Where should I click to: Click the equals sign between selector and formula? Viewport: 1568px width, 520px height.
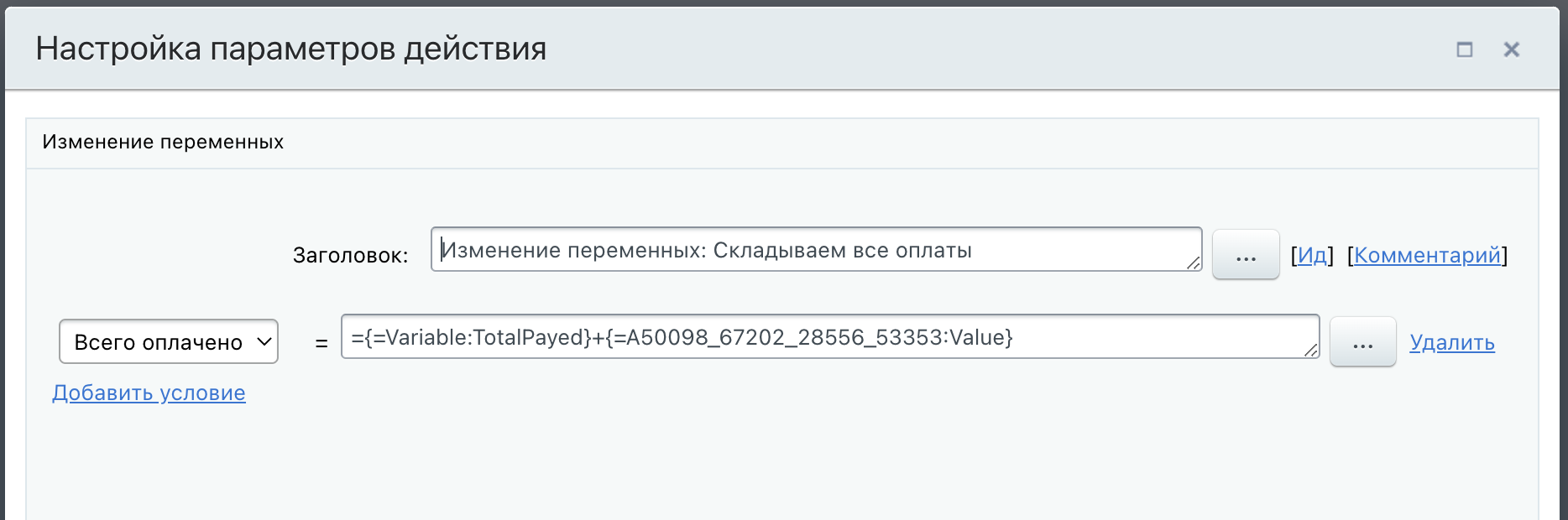click(321, 343)
